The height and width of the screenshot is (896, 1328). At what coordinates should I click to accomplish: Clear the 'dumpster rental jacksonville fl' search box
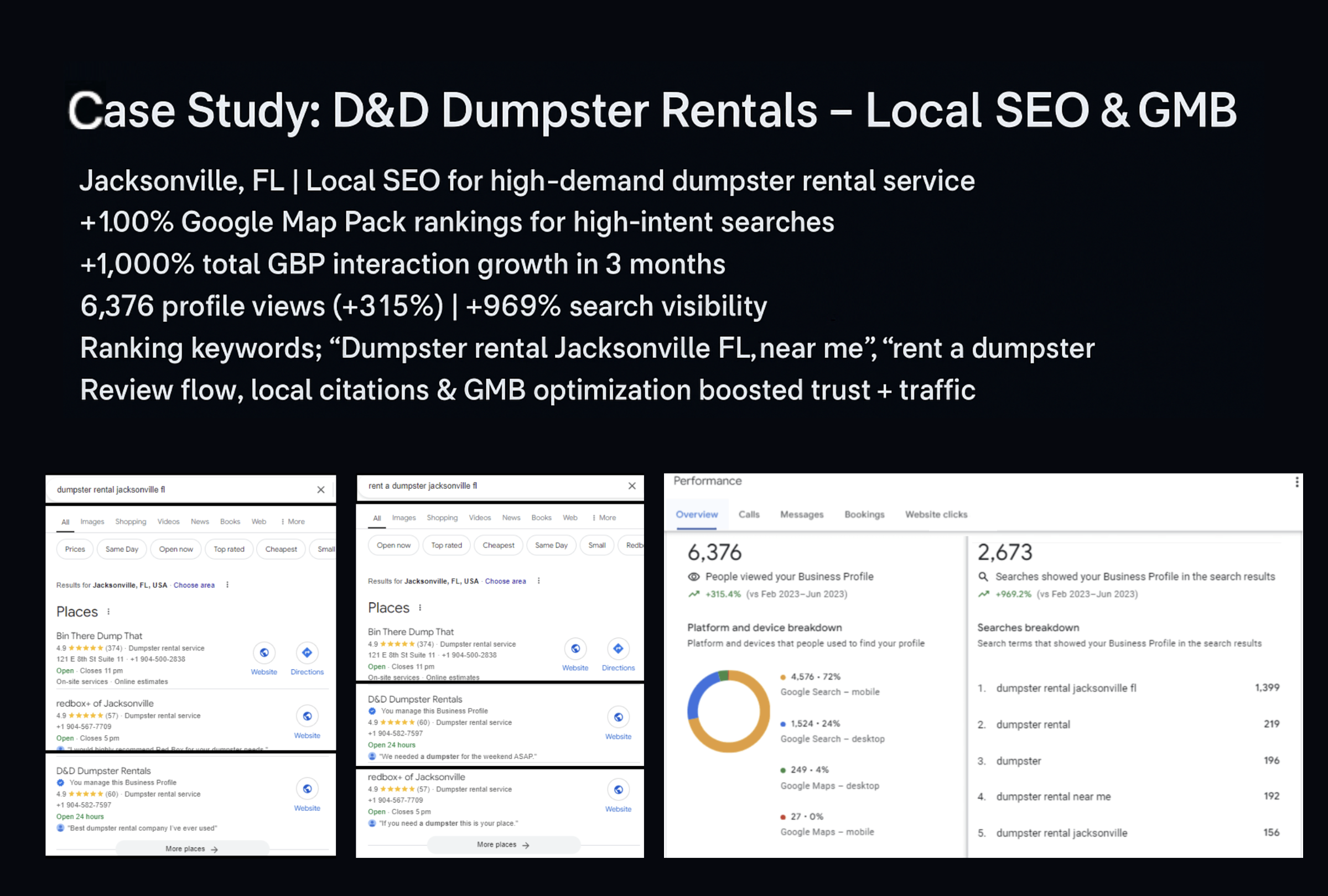click(320, 489)
